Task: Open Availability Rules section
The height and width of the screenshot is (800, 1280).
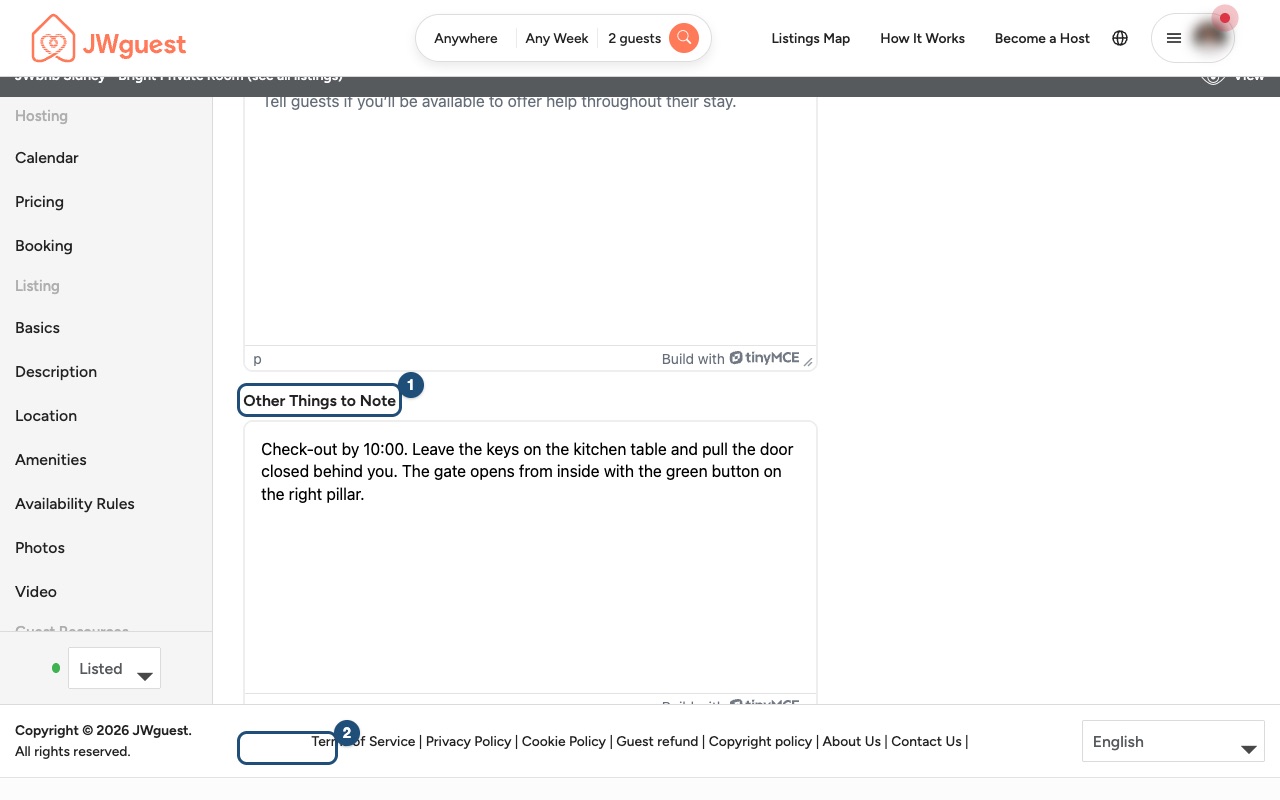Action: click(75, 504)
